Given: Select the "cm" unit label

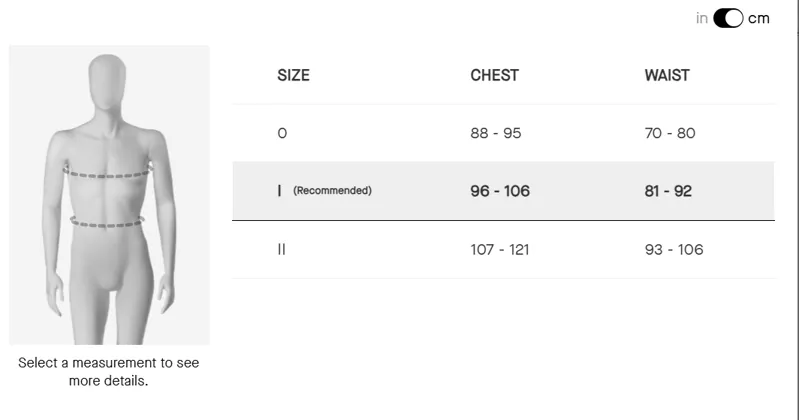Looking at the screenshot, I should (x=759, y=19).
